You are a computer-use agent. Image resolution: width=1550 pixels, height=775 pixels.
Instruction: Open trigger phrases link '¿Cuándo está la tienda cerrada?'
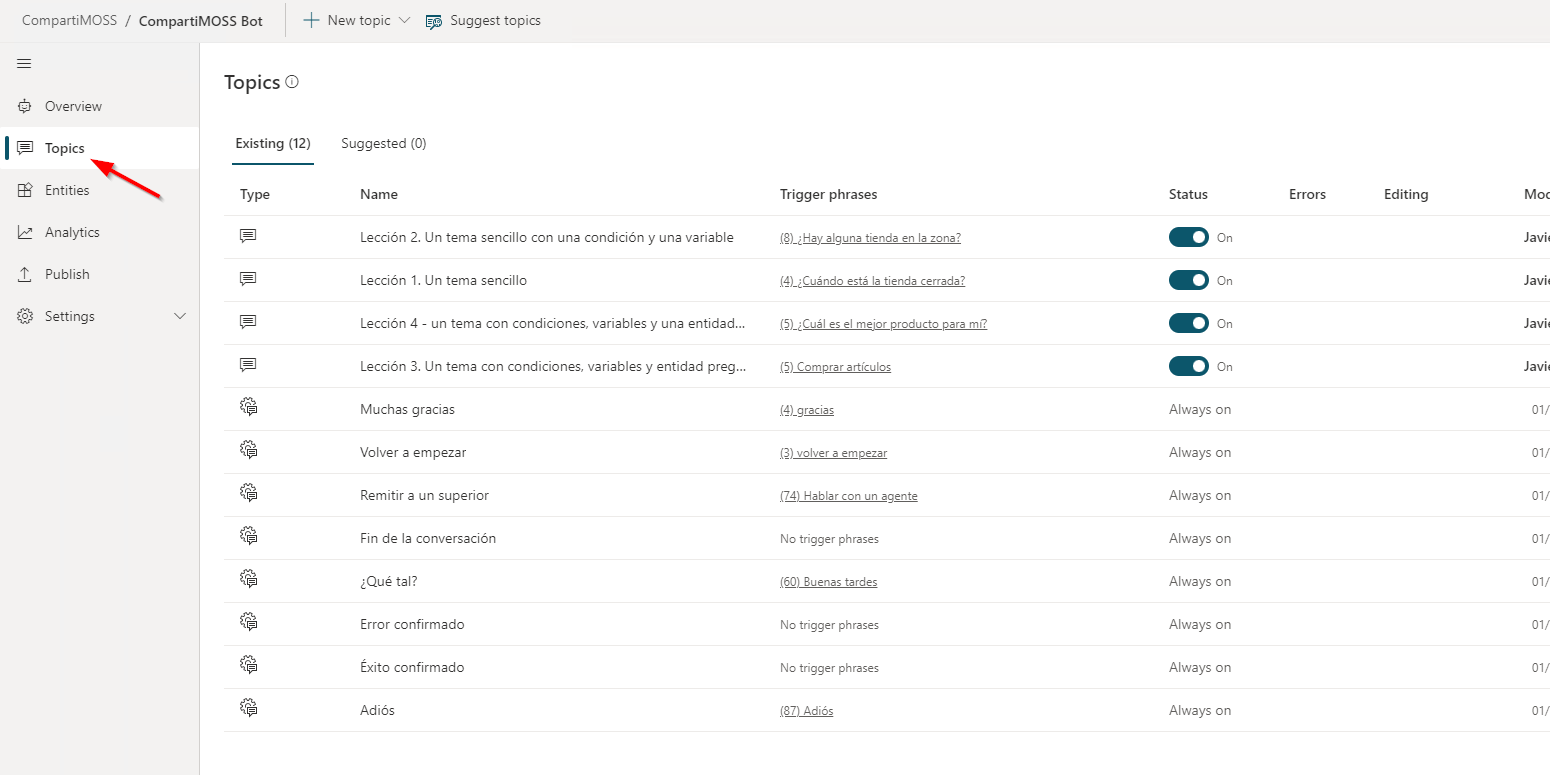(x=872, y=281)
